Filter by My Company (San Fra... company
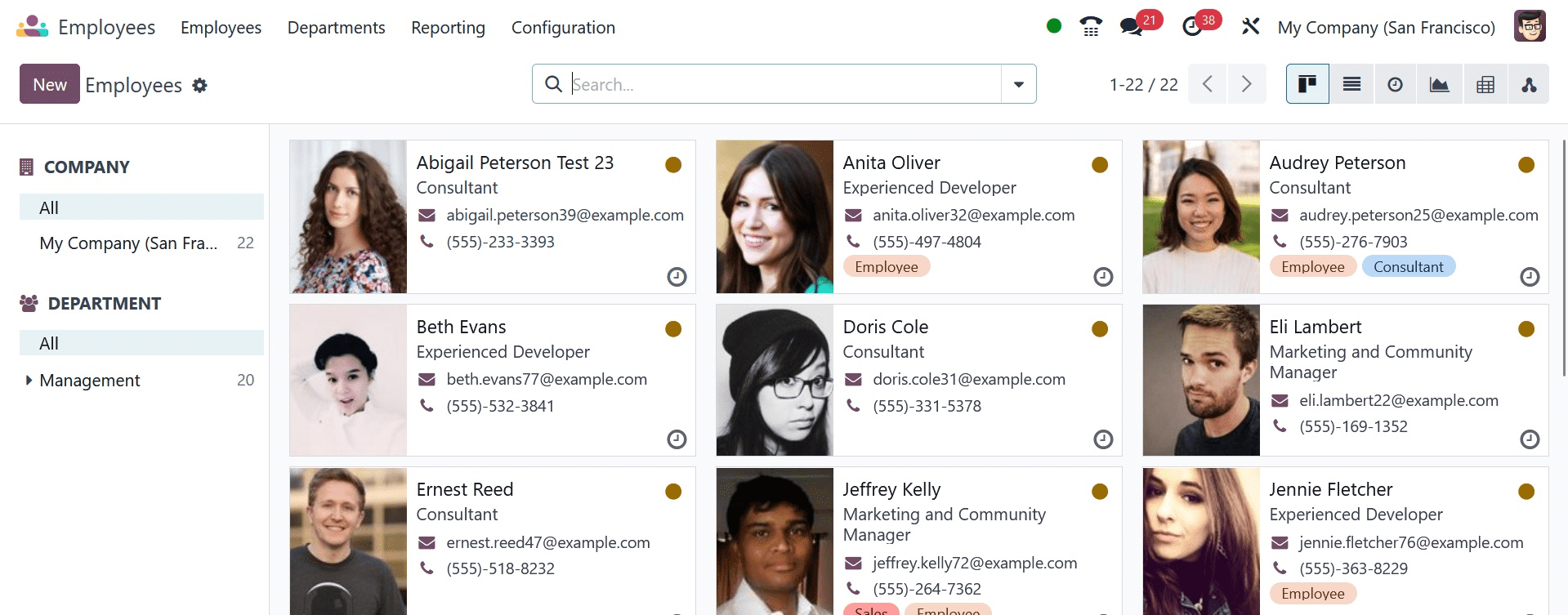Viewport: 1568px width, 615px height. (x=141, y=243)
